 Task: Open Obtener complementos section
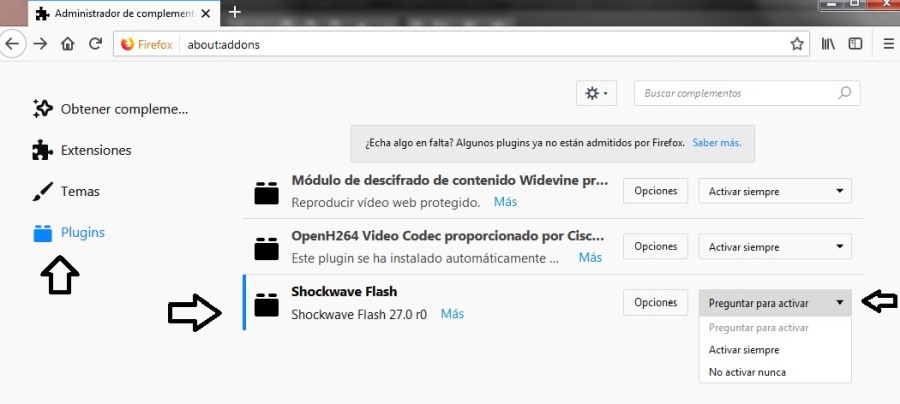click(110, 109)
